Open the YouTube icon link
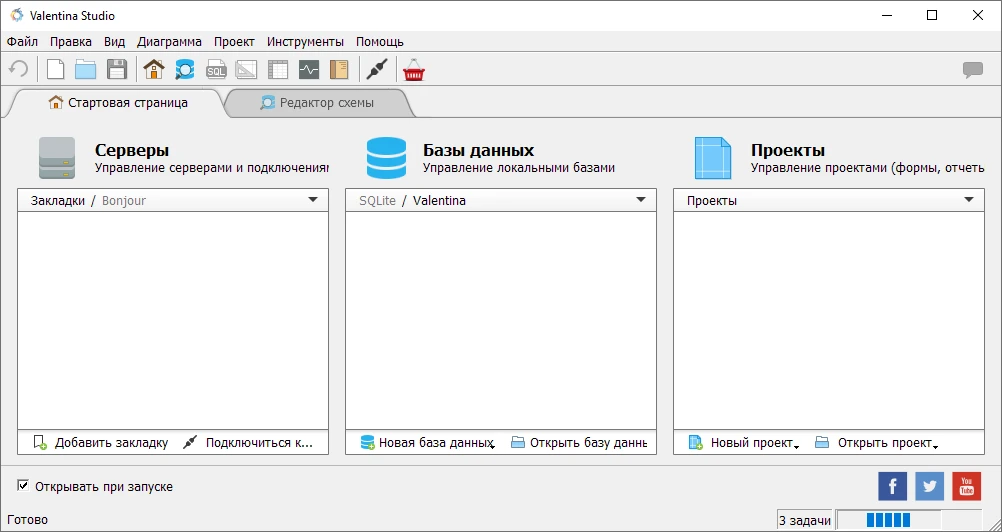This screenshot has height=532, width=1002. pos(966,486)
